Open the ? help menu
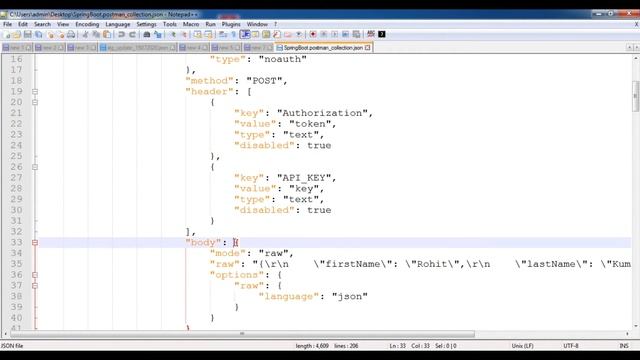This screenshot has height=360, width=640. coord(276,24)
